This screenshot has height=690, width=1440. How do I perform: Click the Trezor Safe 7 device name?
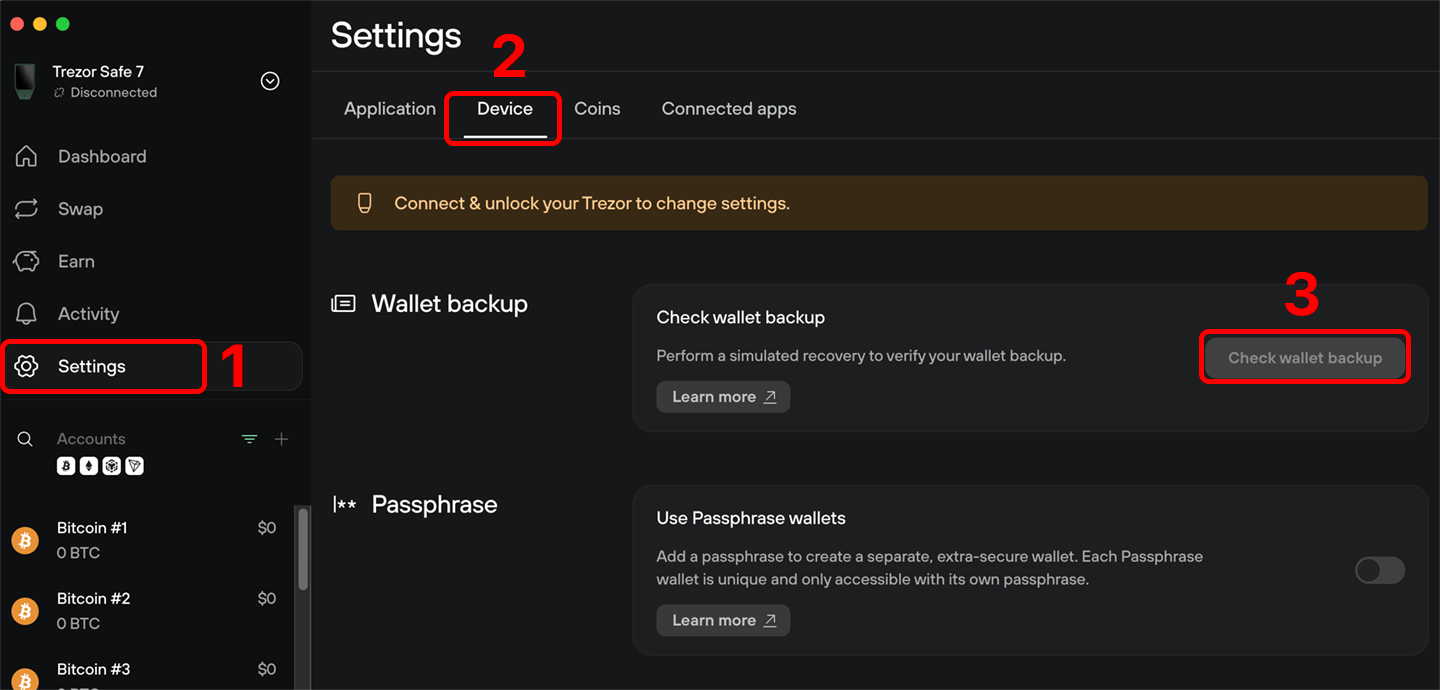(98, 72)
